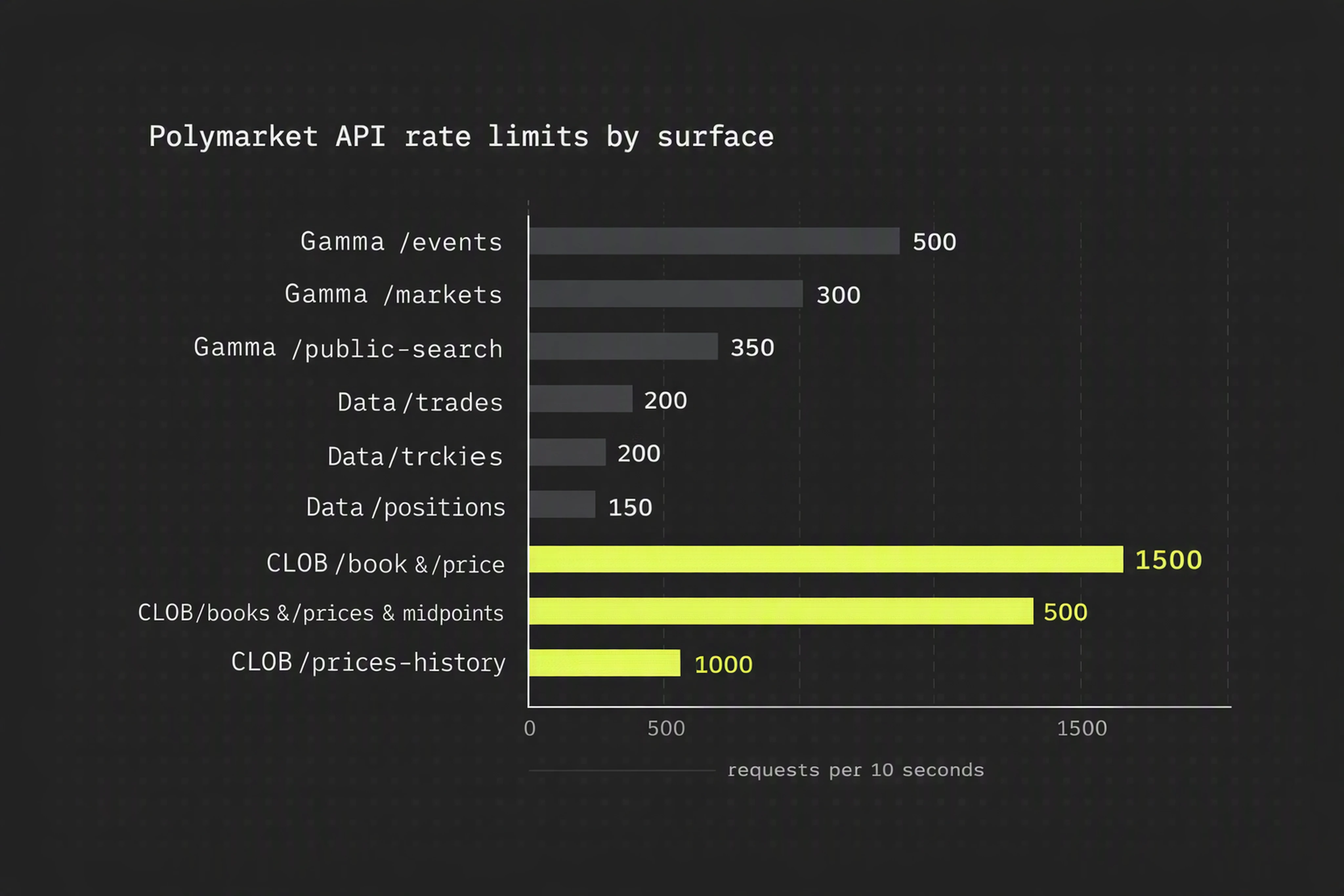Select the gray Gamma /events bar
Image resolution: width=1344 pixels, height=896 pixels.
coord(714,241)
